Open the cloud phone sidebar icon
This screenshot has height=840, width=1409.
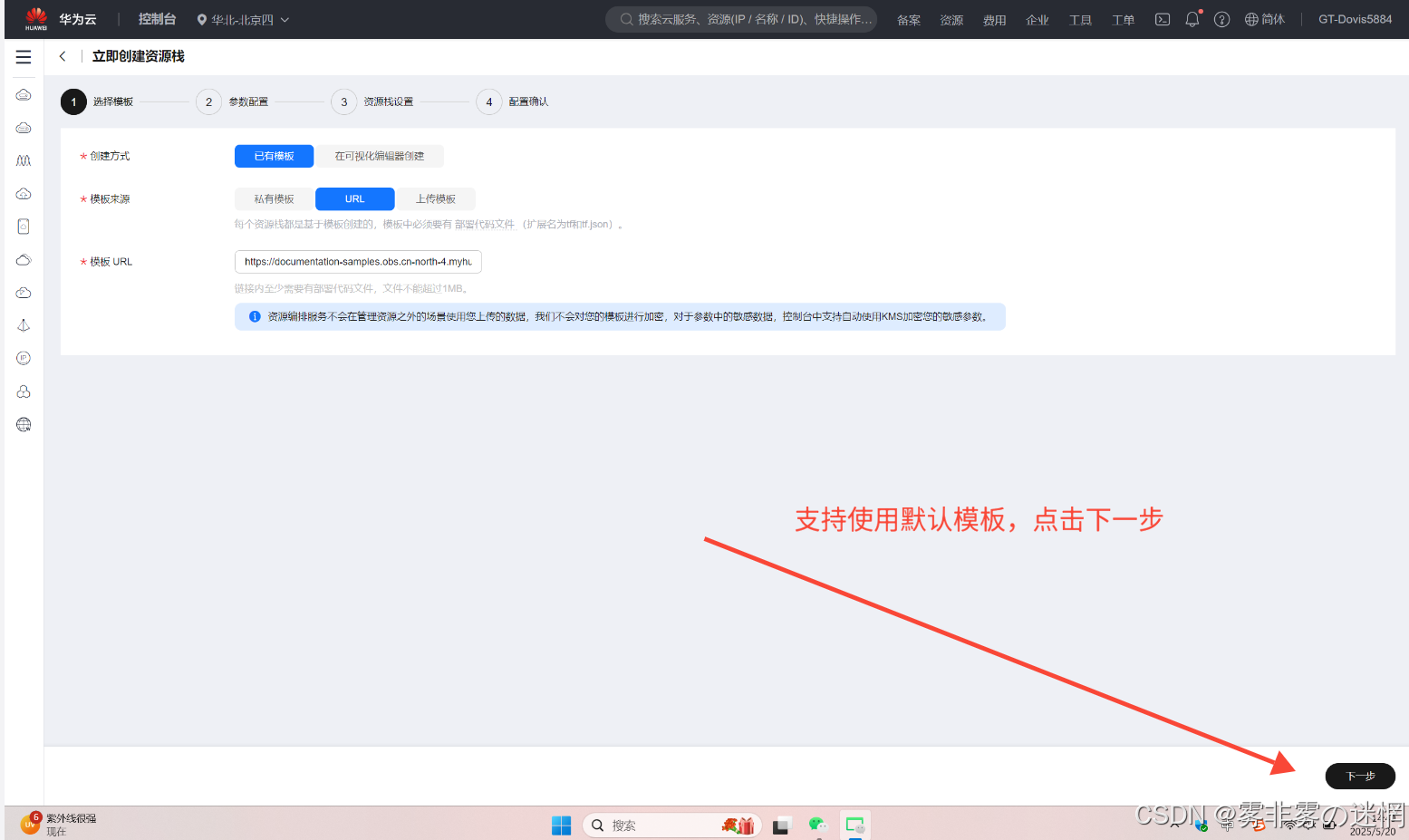click(x=24, y=227)
